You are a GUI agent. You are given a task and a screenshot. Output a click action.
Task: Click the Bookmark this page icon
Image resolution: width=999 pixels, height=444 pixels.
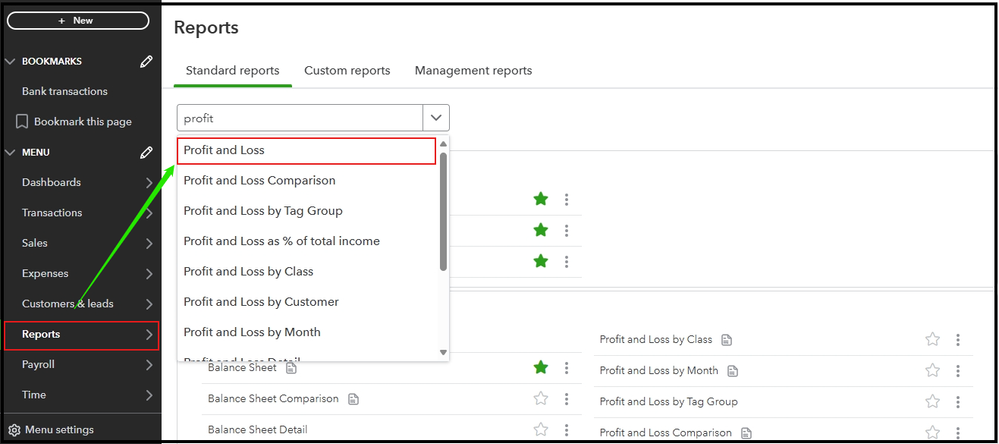[x=22, y=122]
